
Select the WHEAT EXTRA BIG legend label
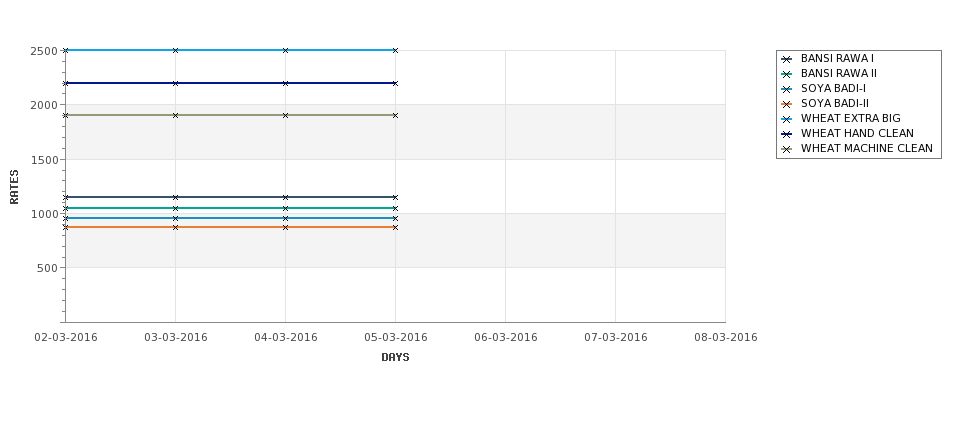click(x=850, y=118)
